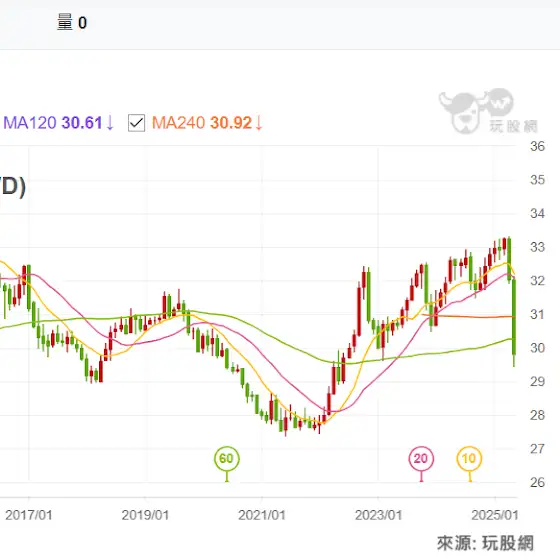Click the 2025/01 date axis label
Image resolution: width=560 pixels, height=560 pixels.
pyautogui.click(x=495, y=515)
